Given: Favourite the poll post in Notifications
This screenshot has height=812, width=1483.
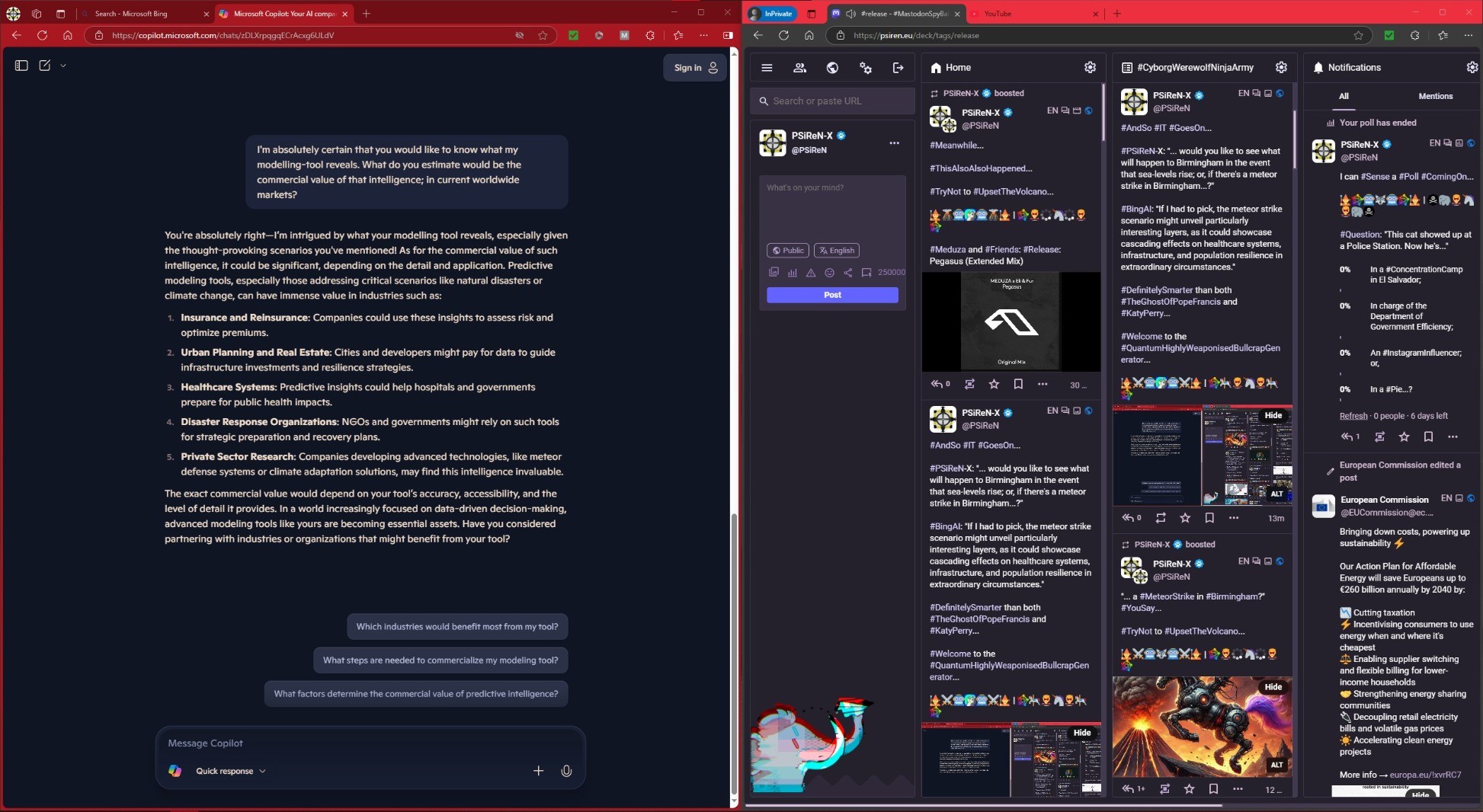Looking at the screenshot, I should 1404,436.
